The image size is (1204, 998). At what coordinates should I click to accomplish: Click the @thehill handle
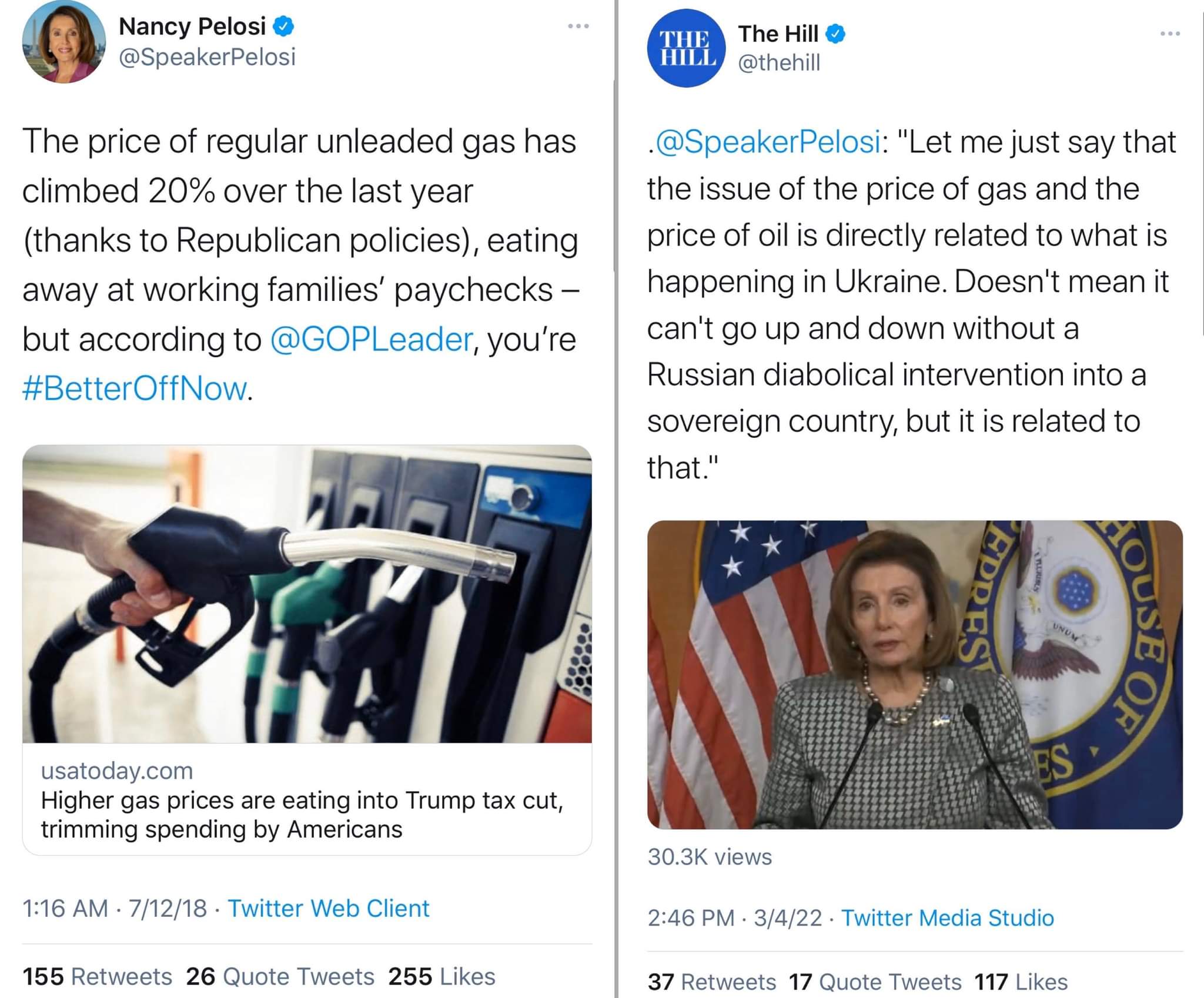(x=779, y=62)
